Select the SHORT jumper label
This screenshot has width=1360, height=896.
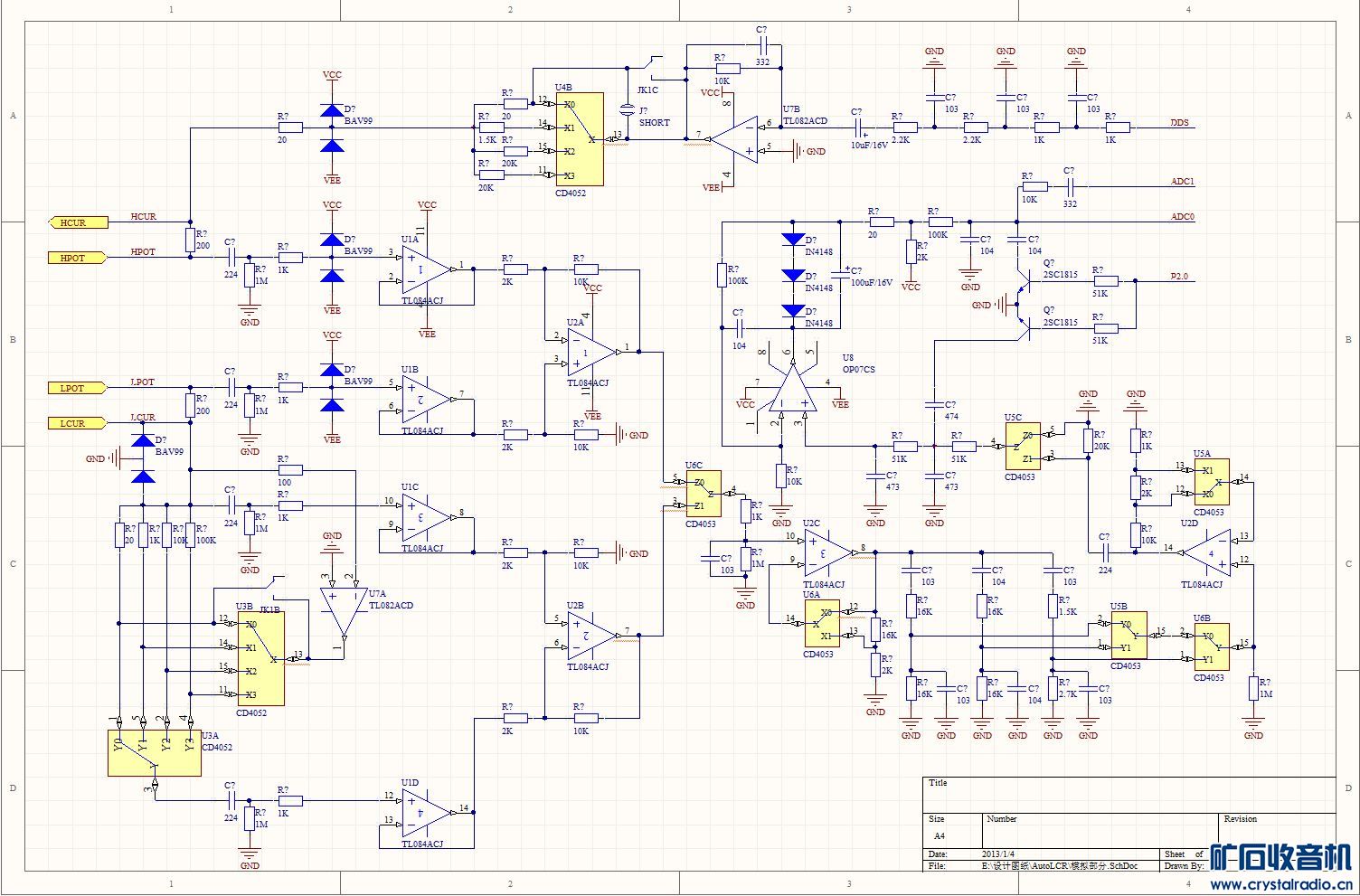pos(655,122)
